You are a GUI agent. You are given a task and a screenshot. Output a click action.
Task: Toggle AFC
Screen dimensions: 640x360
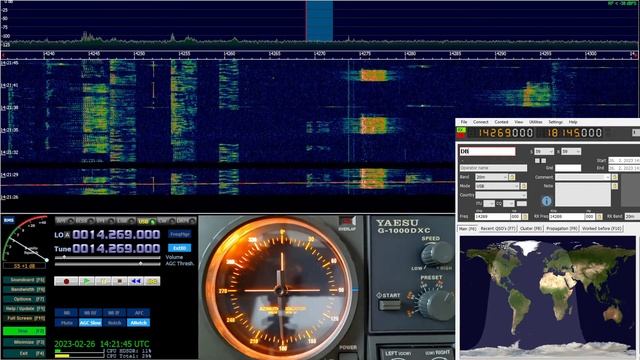(139, 313)
